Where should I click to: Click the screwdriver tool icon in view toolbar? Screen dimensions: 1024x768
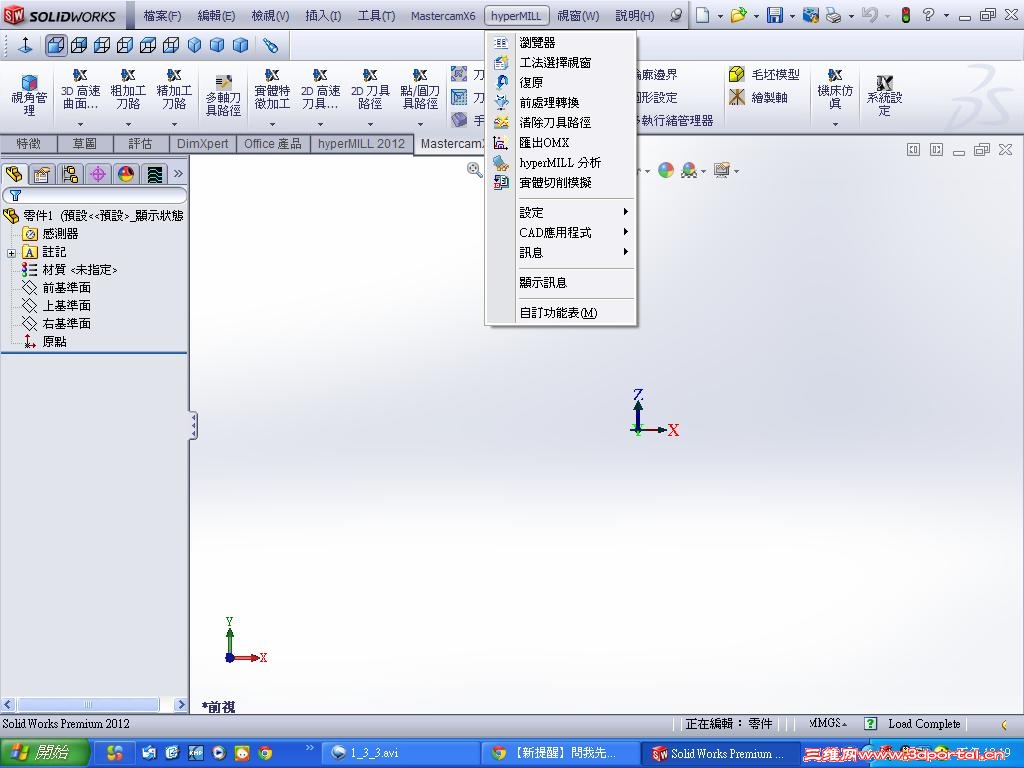click(270, 45)
